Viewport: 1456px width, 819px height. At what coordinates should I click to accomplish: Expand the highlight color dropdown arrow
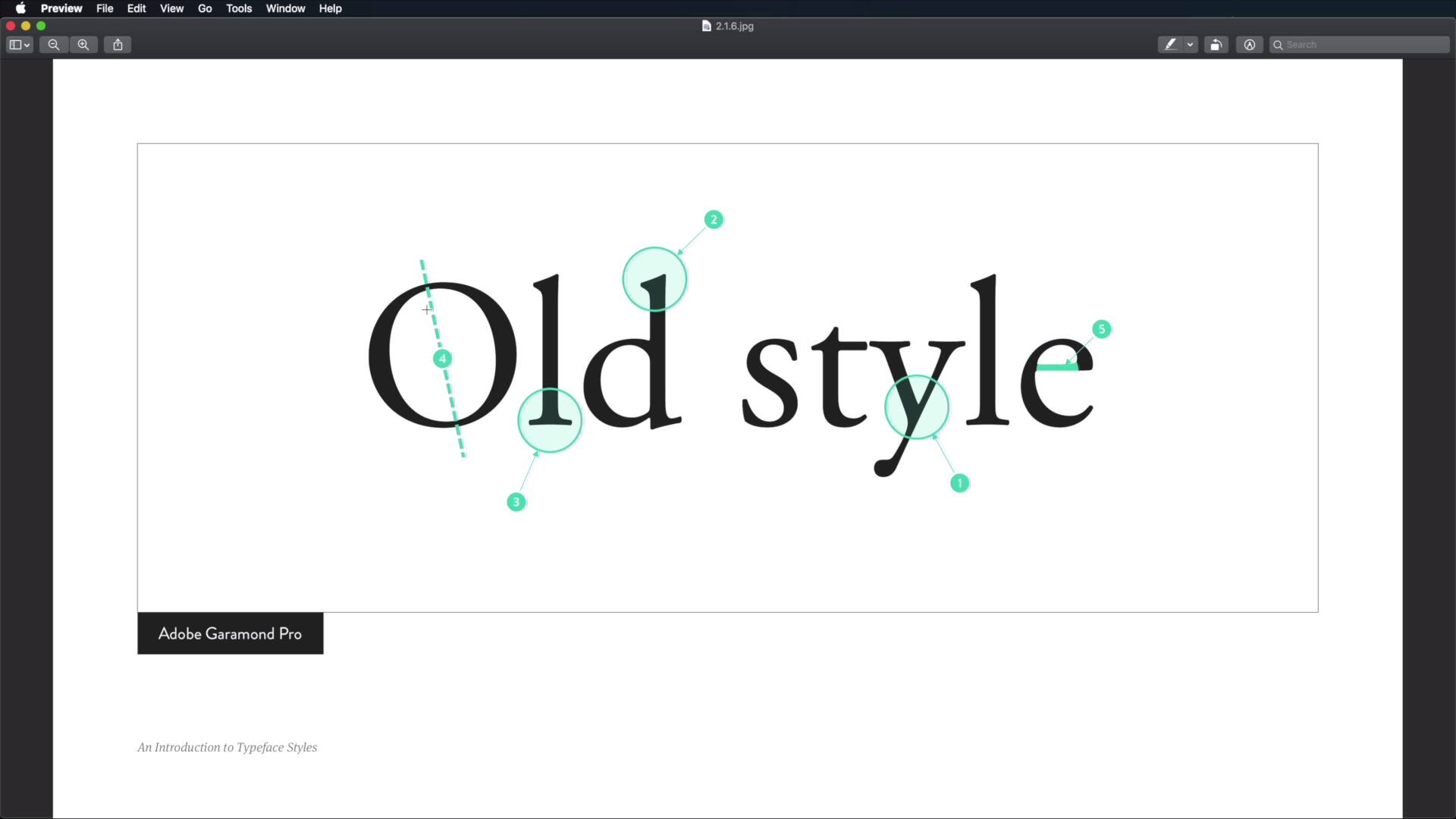(1191, 44)
